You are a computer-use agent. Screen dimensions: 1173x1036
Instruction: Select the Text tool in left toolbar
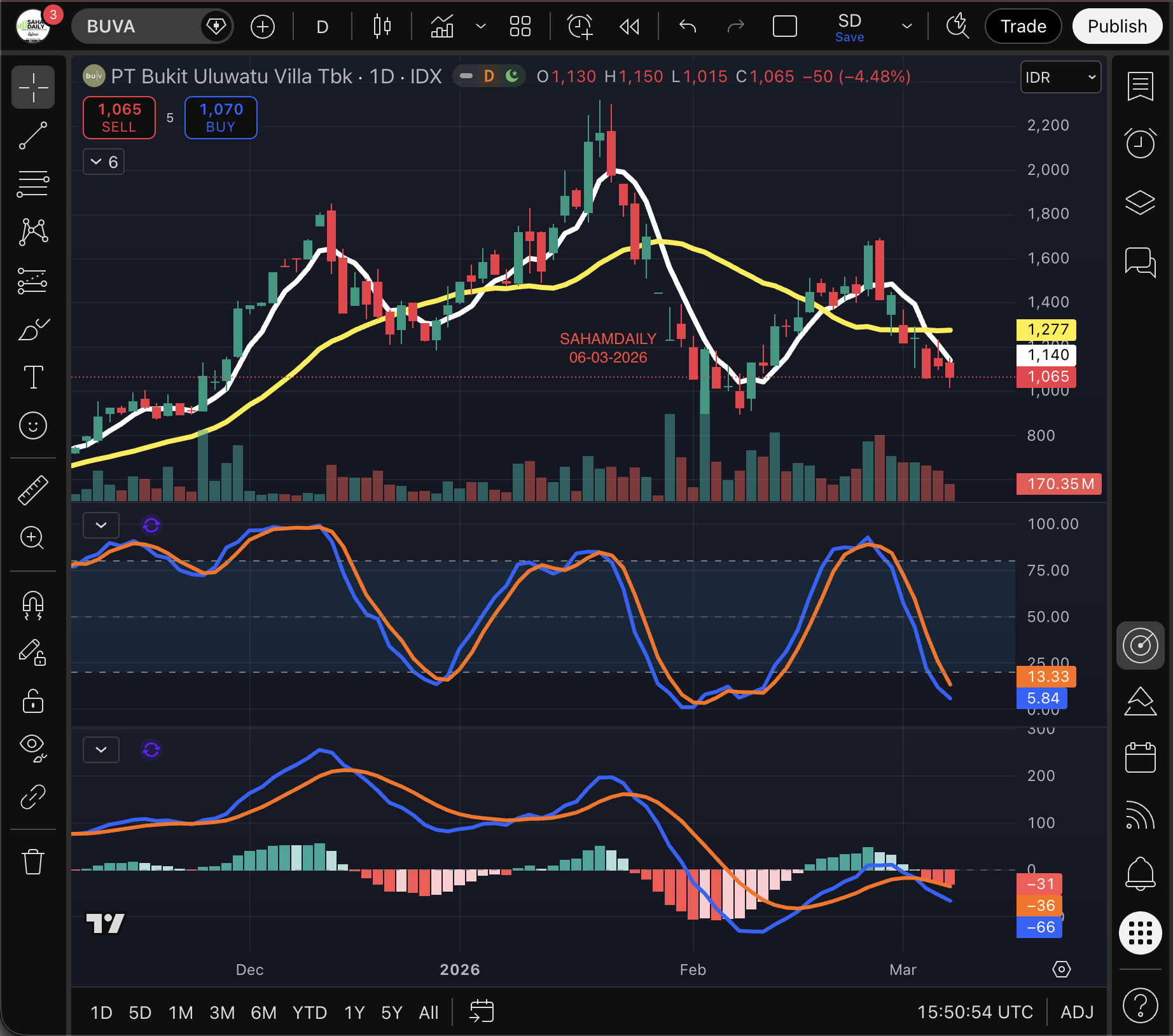point(33,377)
